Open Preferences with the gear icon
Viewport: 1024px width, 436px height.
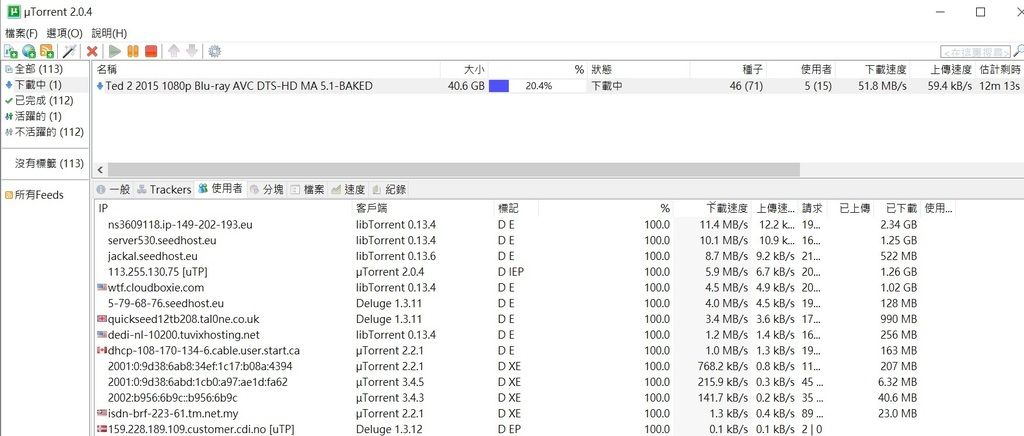(214, 51)
